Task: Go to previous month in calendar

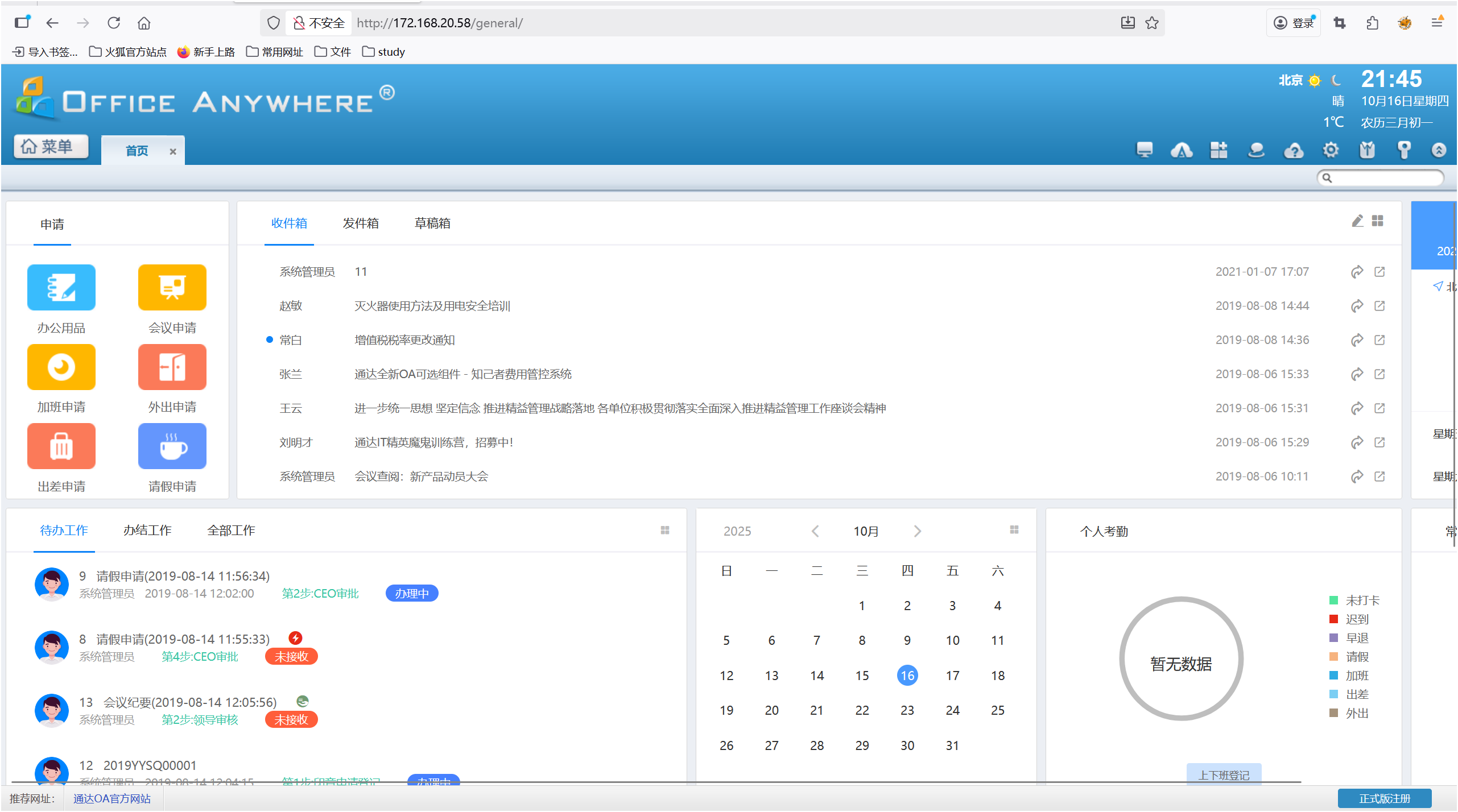Action: point(815,531)
